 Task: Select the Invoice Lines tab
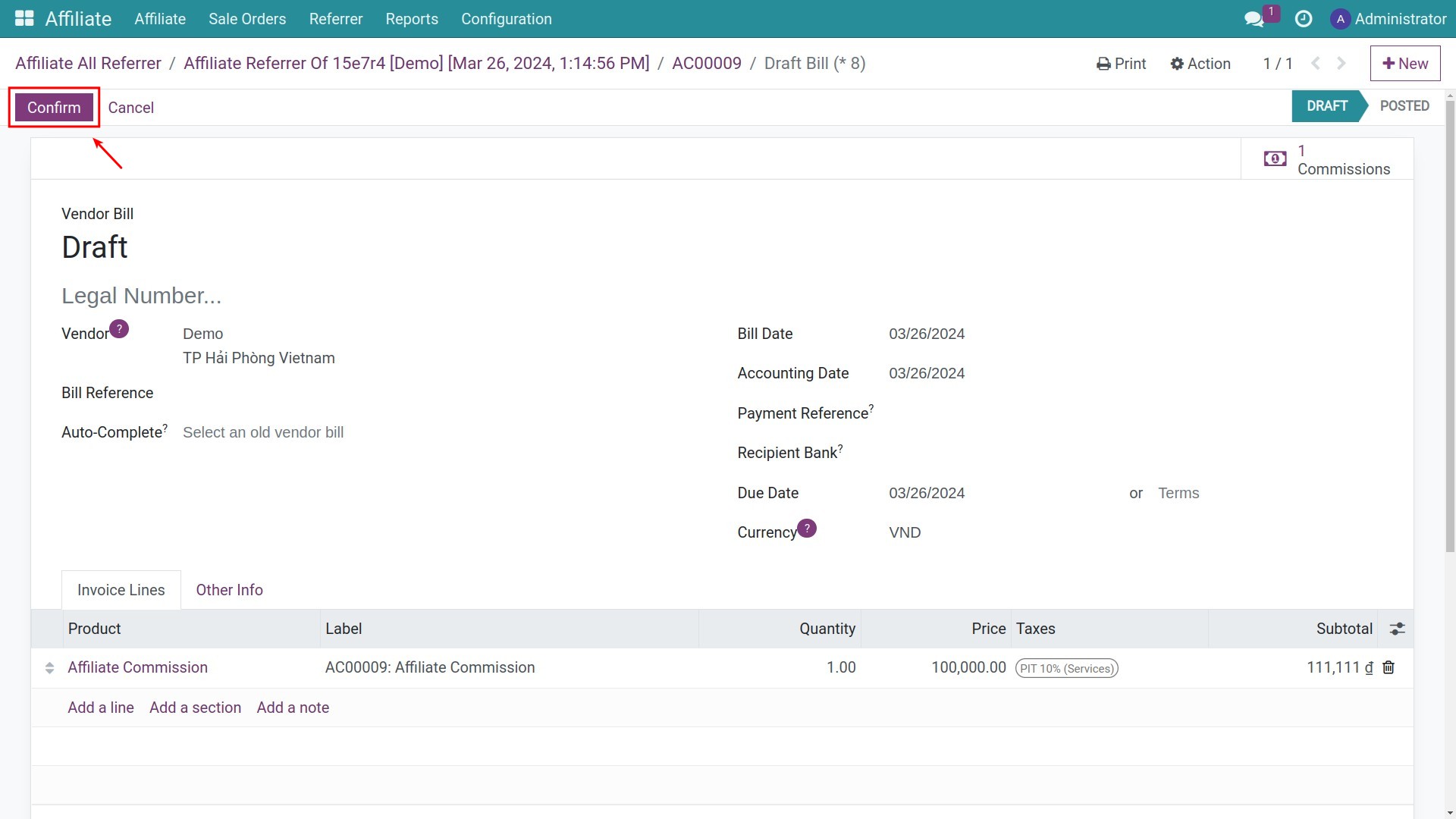(121, 590)
